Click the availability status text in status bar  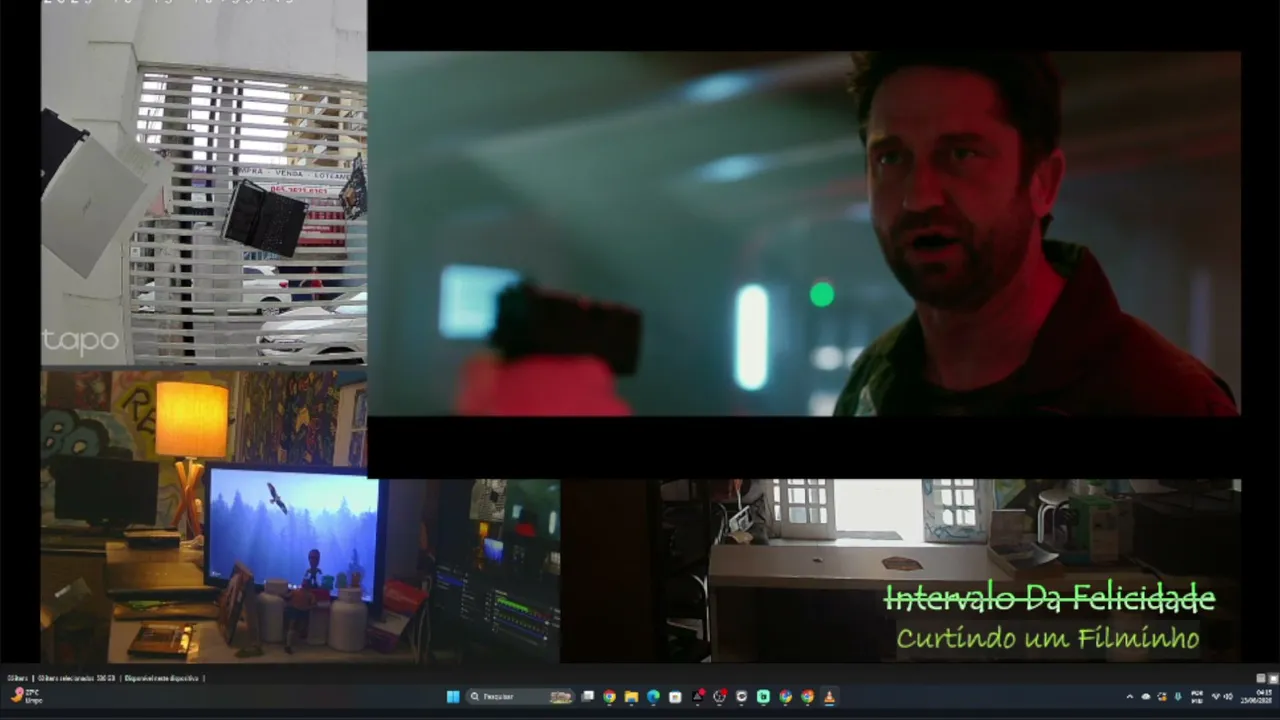(163, 678)
